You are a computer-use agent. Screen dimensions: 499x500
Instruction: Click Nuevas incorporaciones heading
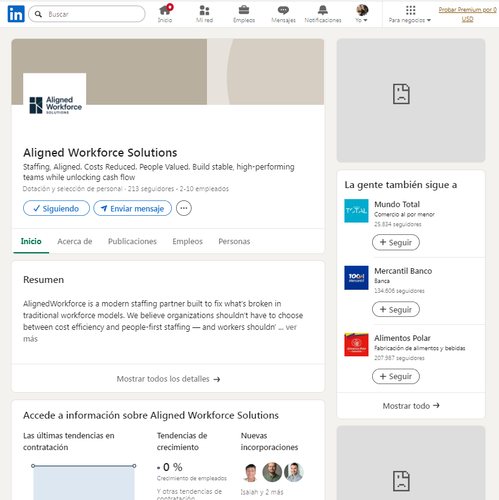[269, 441]
